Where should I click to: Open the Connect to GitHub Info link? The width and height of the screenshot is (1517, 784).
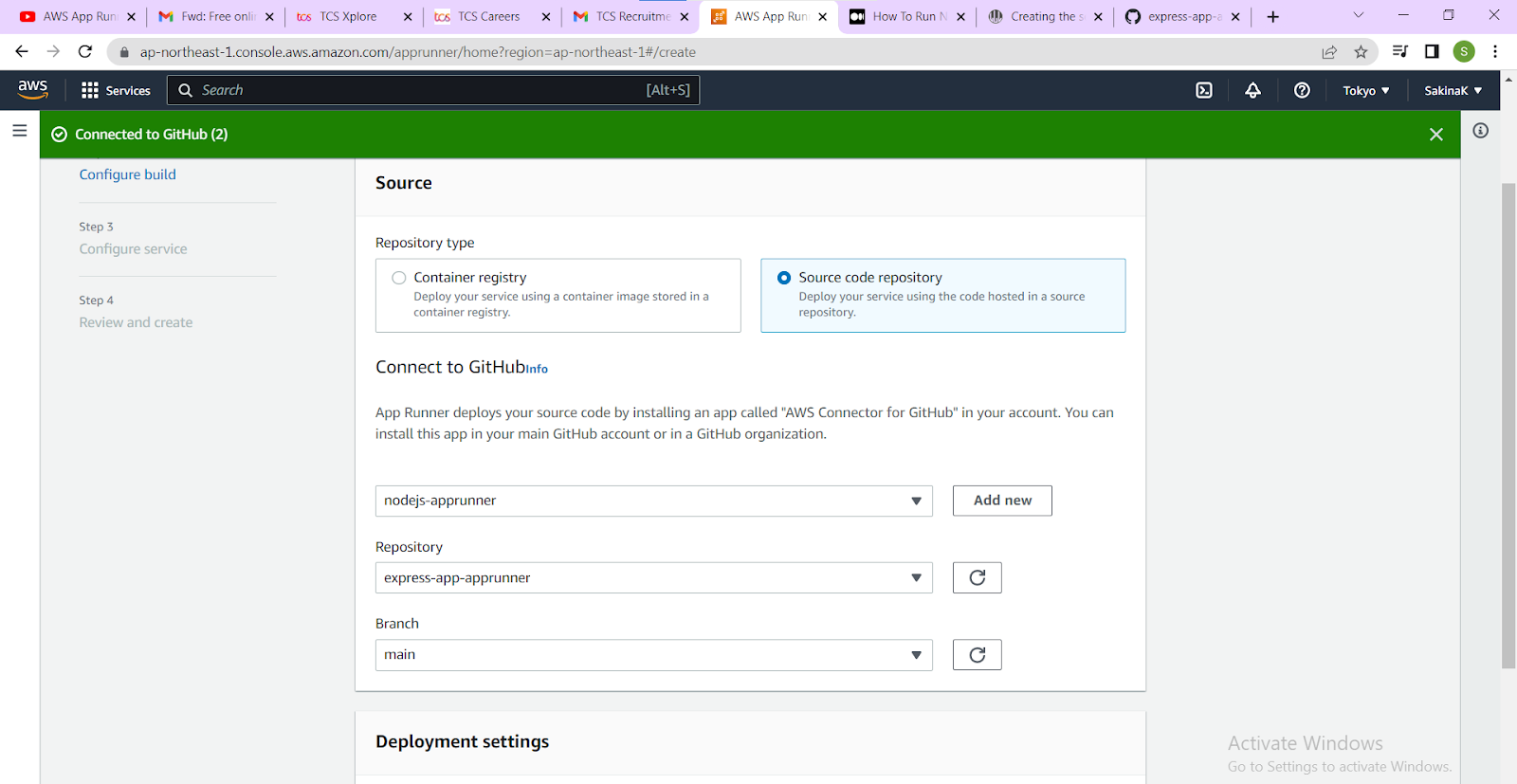pyautogui.click(x=537, y=369)
